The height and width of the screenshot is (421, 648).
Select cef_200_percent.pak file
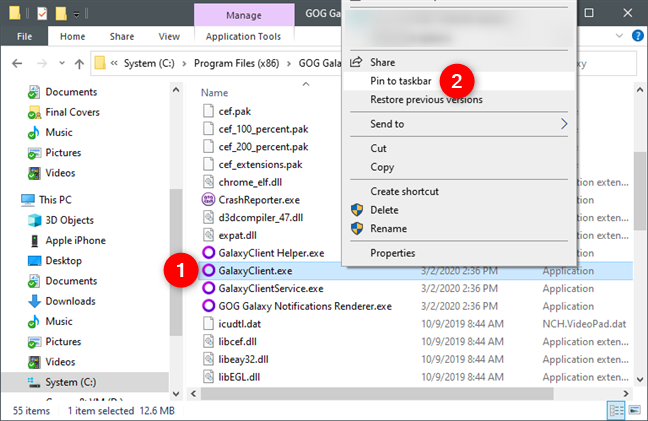(263, 147)
